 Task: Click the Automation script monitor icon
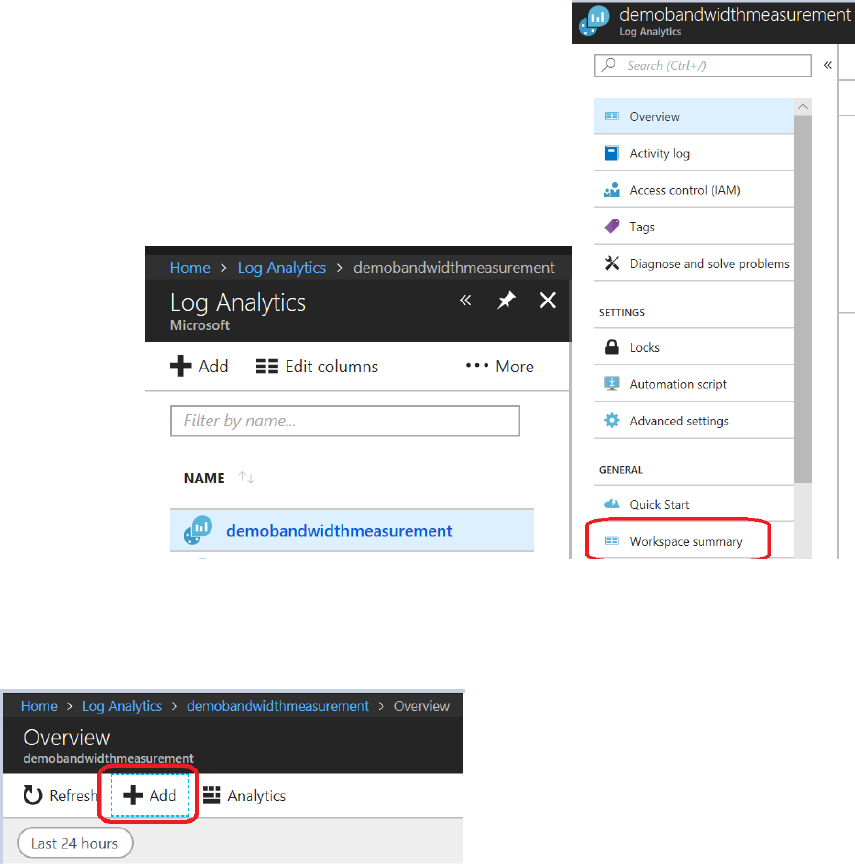click(612, 384)
